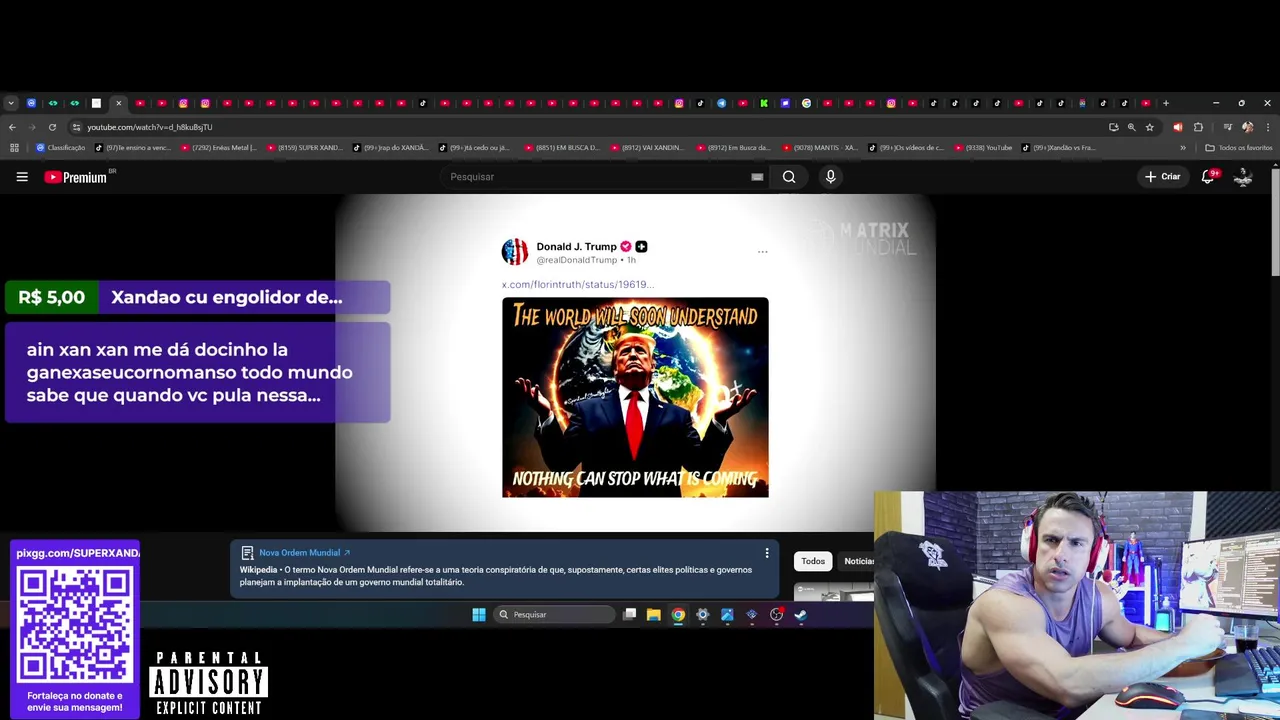The image size is (1280, 720).
Task: Open the 'EM BUSCA D...' bookmark
Action: pos(562,148)
